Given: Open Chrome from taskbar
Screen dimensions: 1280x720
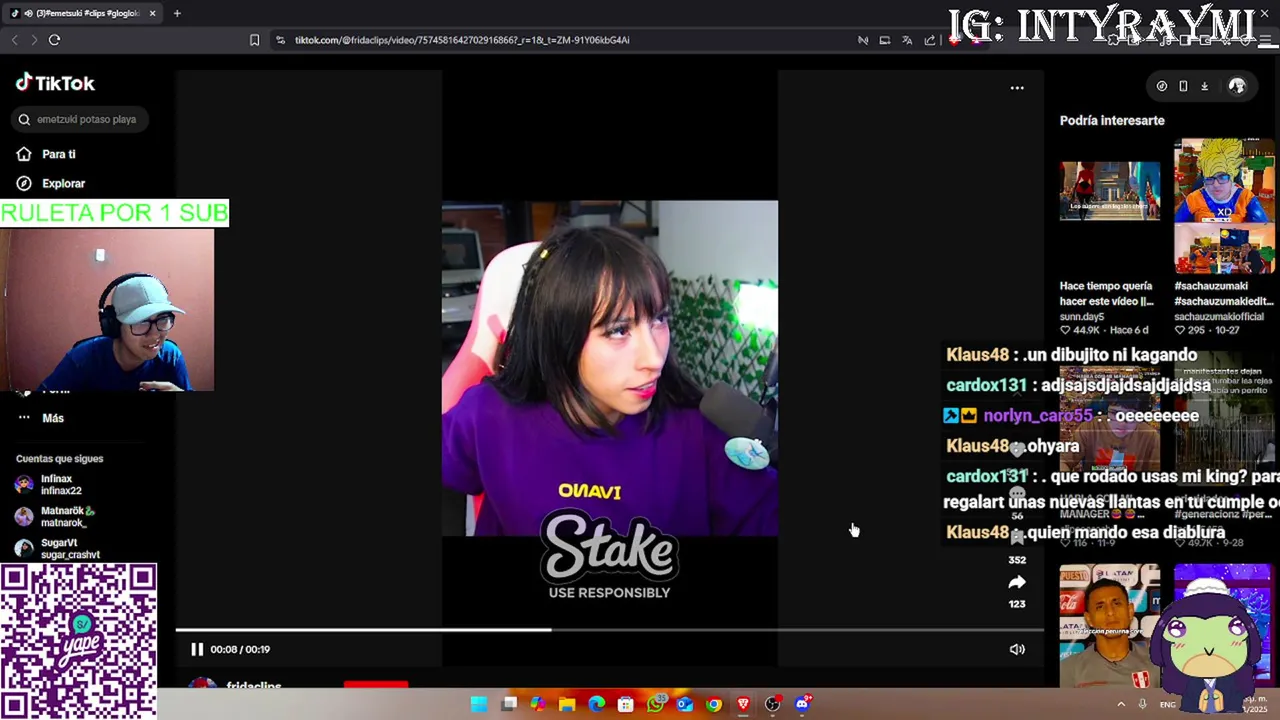Looking at the screenshot, I should tap(713, 704).
